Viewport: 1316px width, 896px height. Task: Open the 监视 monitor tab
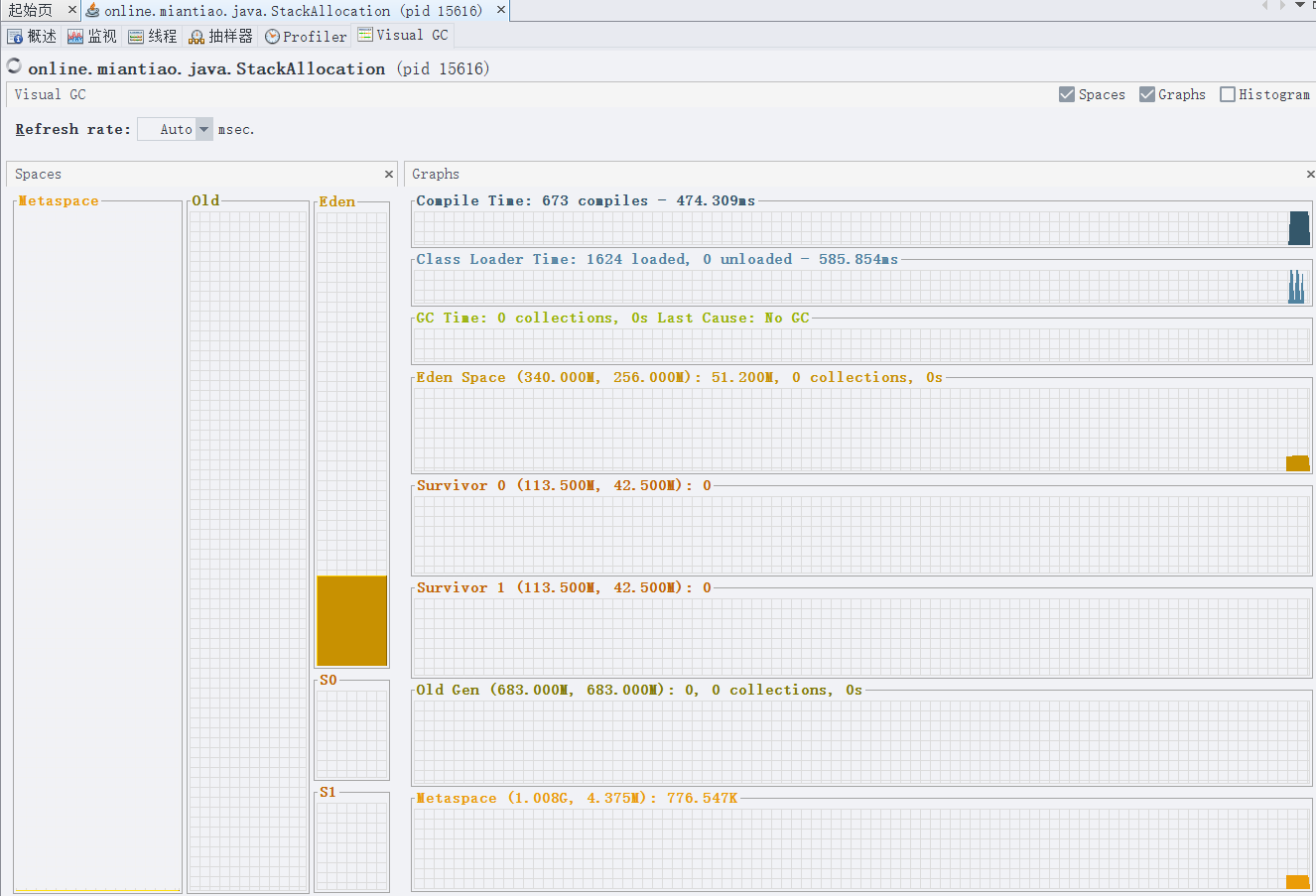point(92,36)
